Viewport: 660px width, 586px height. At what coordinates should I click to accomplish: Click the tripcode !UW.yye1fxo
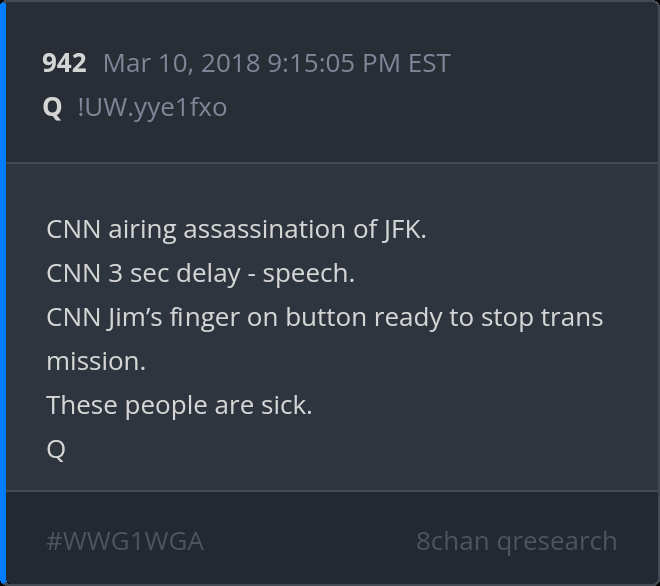[x=152, y=107]
